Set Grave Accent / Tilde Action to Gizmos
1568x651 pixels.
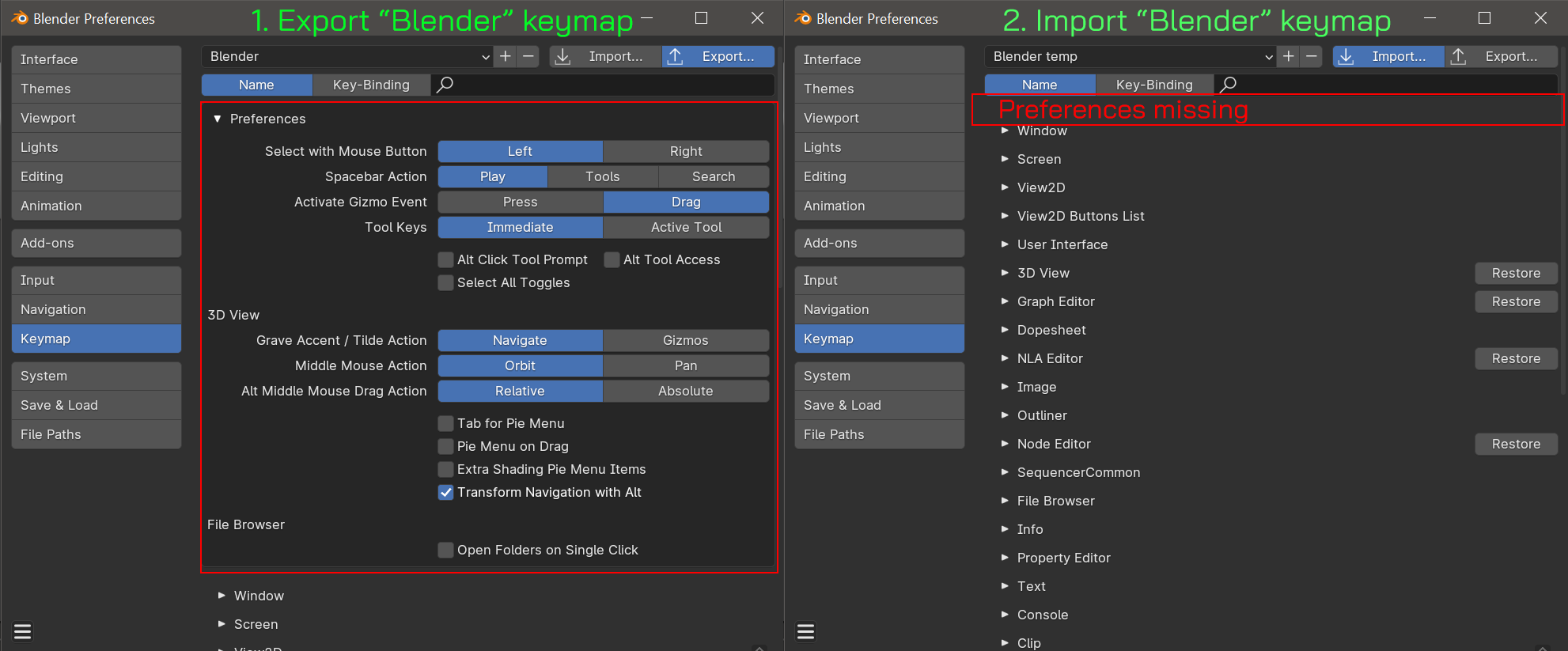(x=686, y=340)
